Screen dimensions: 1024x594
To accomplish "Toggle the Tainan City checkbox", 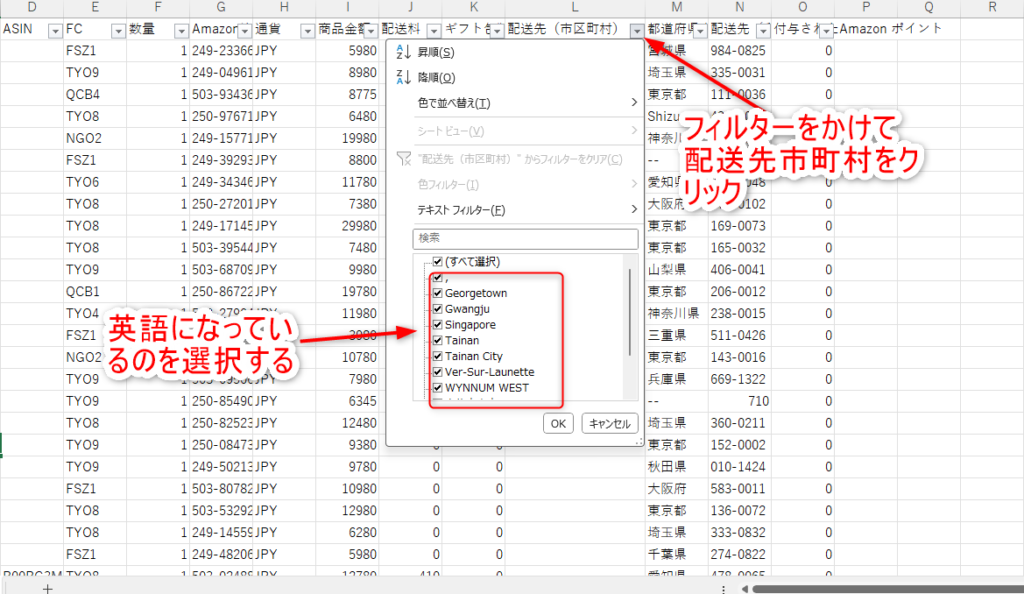I will pyautogui.click(x=438, y=356).
